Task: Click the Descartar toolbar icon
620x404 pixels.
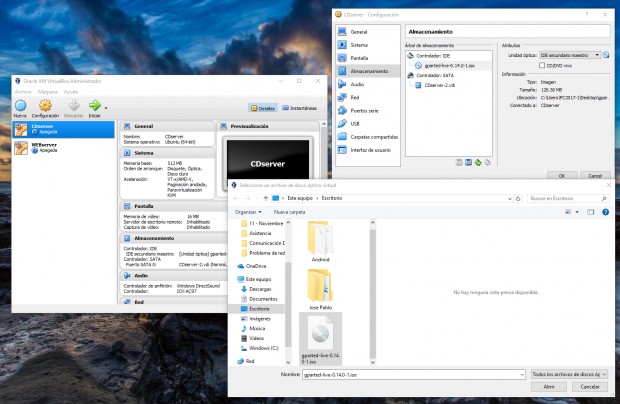Action: (x=74, y=109)
